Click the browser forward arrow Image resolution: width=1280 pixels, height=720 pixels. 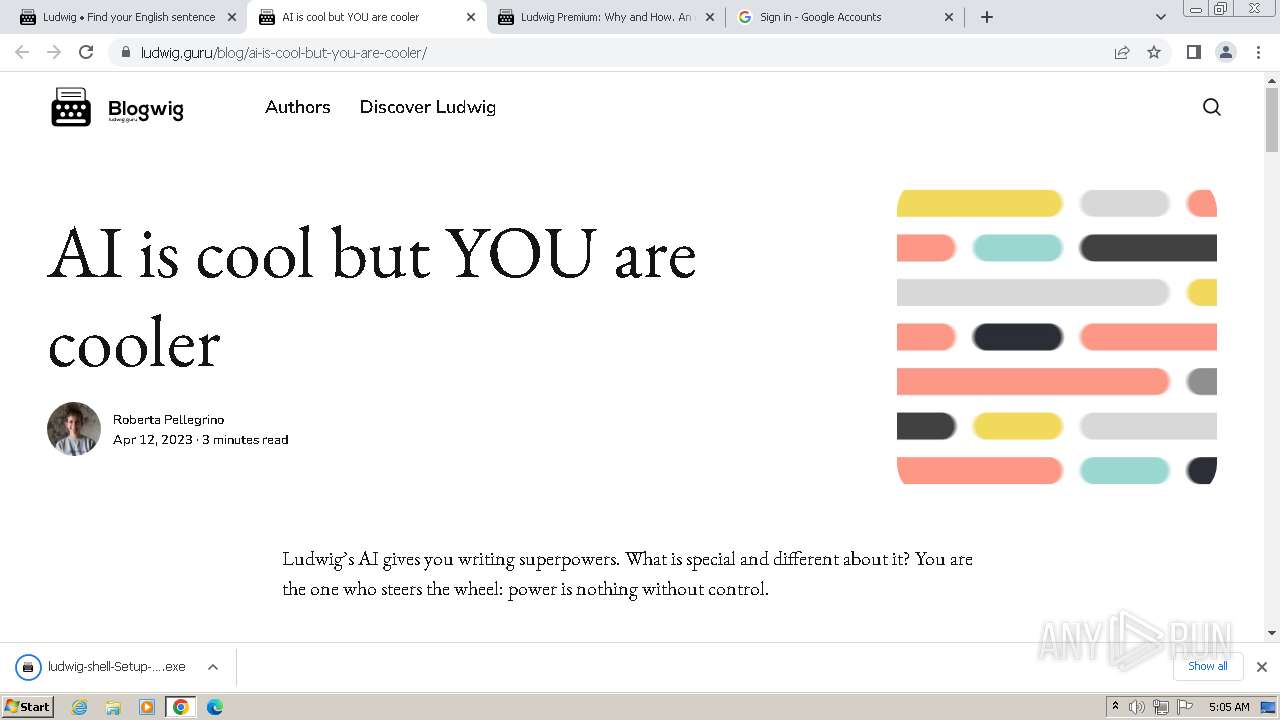pos(54,52)
